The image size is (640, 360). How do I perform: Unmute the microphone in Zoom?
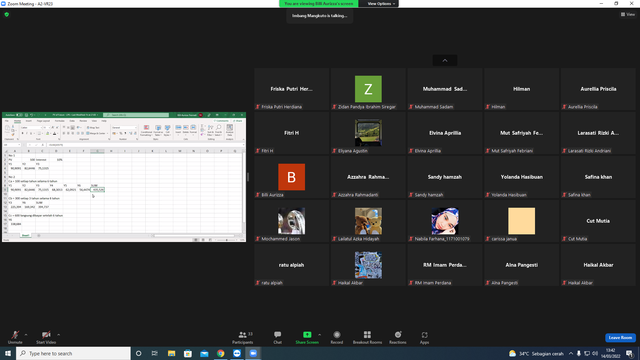[x=15, y=337]
